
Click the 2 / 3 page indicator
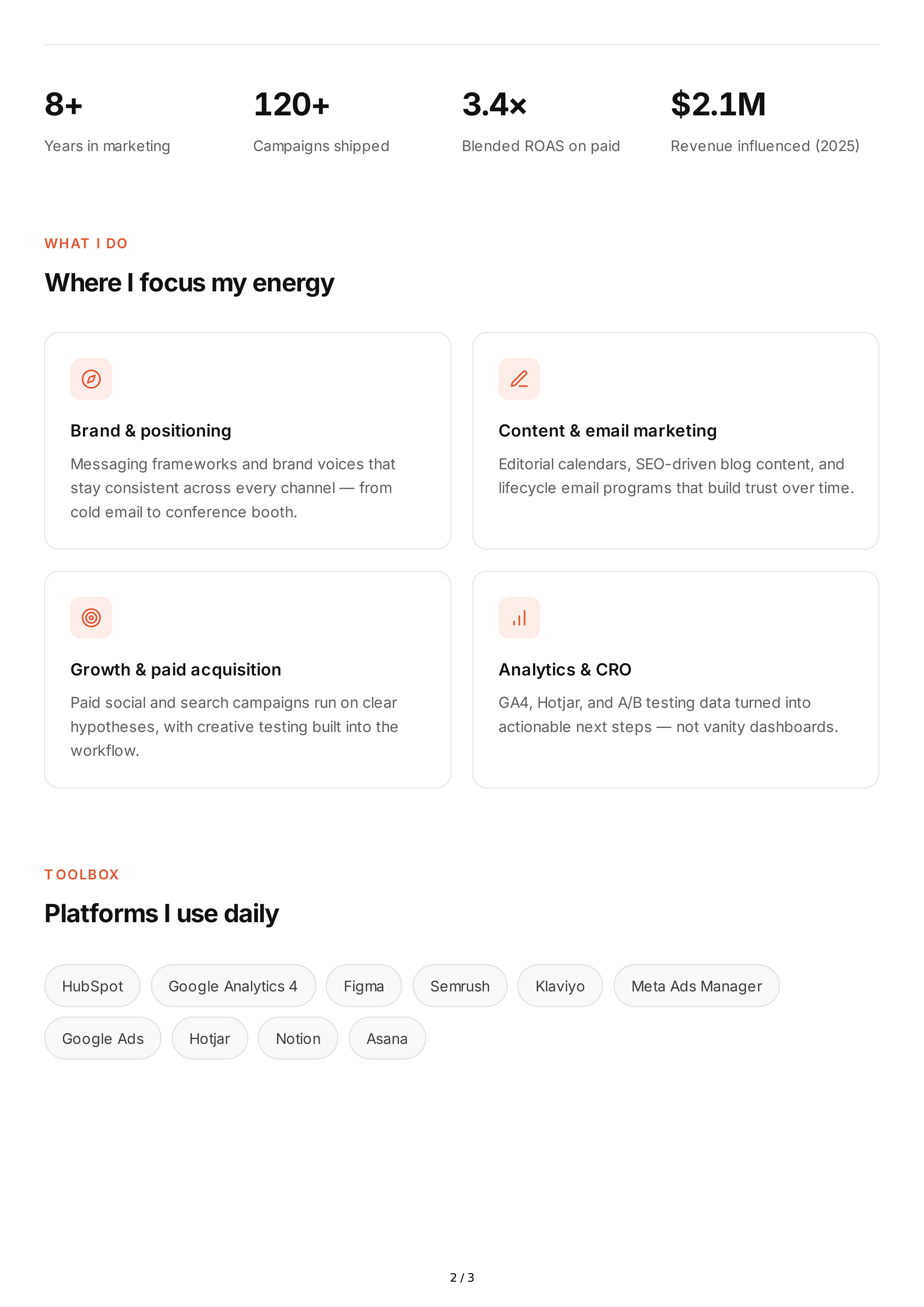[x=462, y=1277]
